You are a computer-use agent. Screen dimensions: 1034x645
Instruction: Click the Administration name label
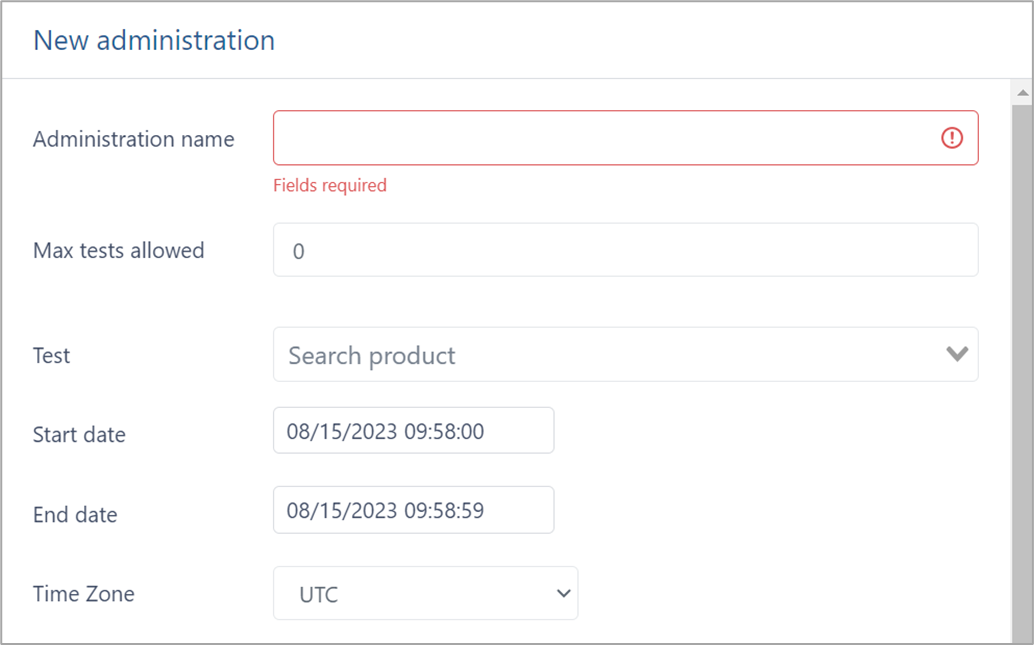133,139
